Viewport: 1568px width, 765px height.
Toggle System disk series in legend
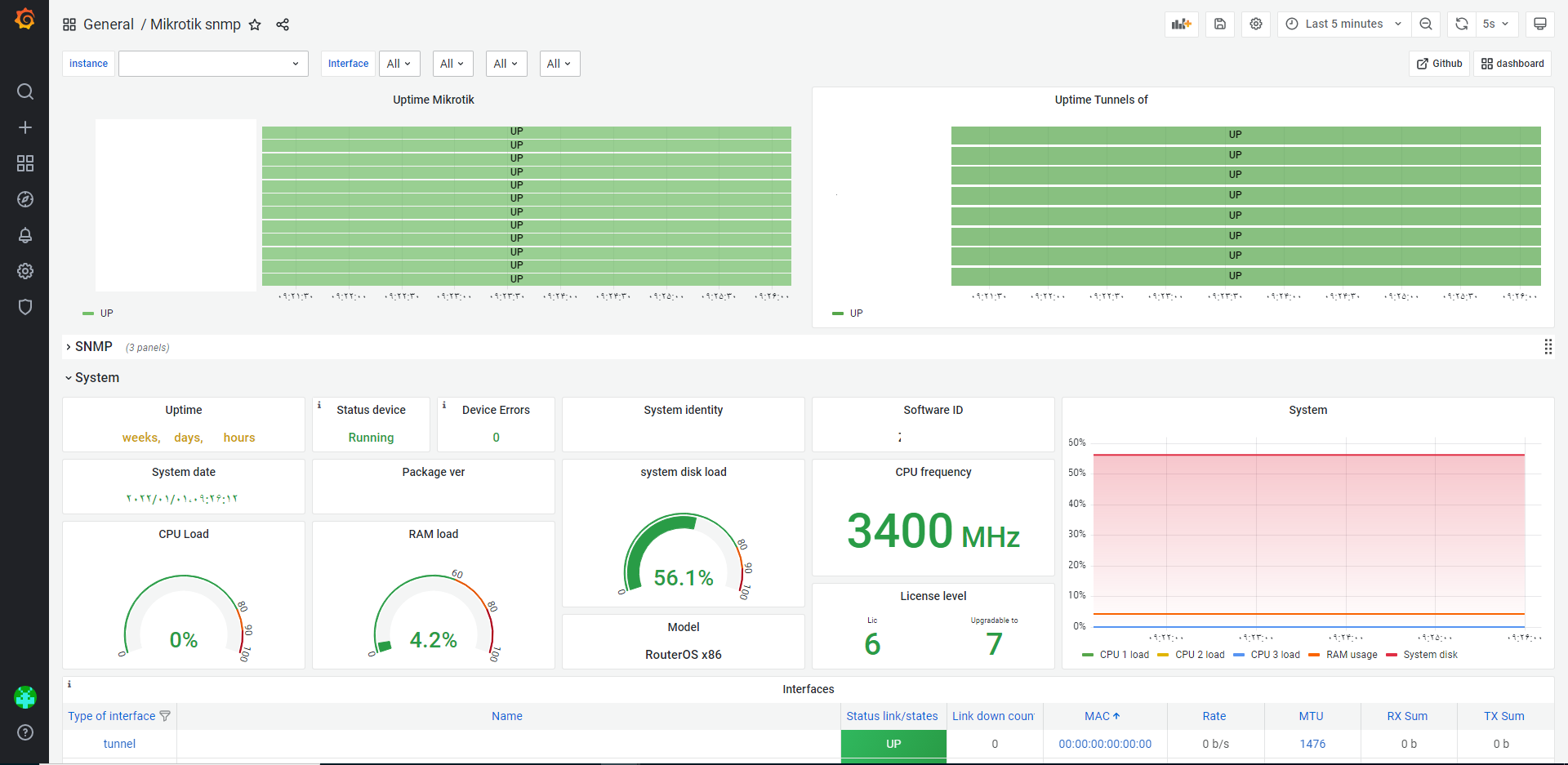1429,655
